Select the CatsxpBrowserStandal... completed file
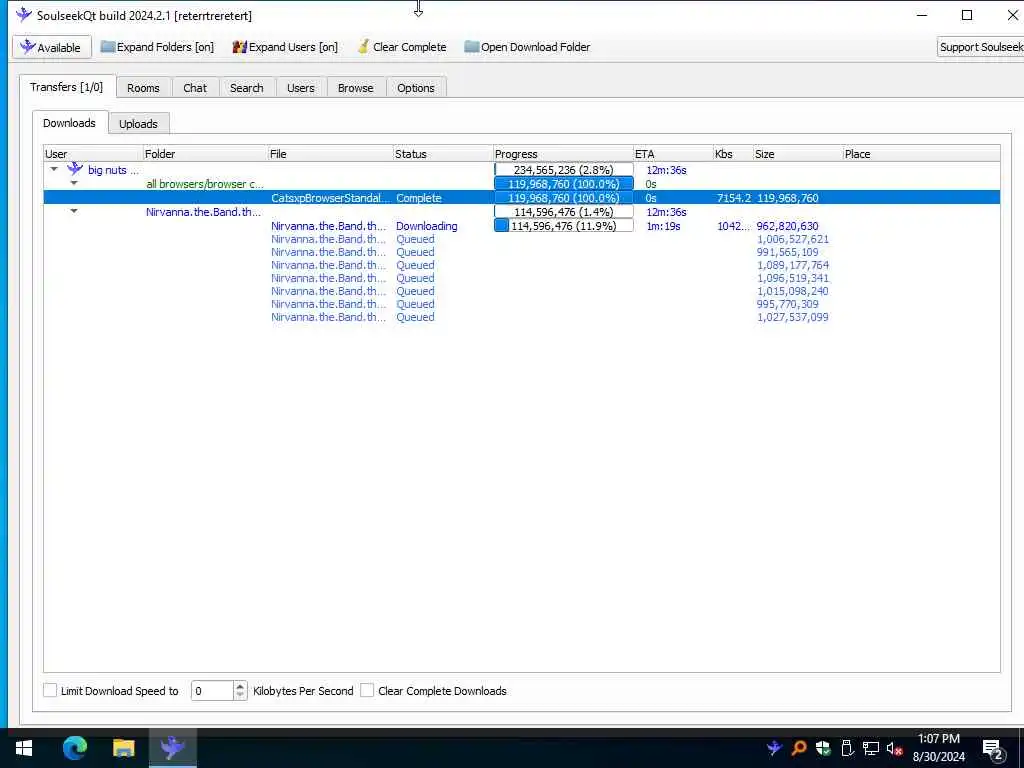 point(522,198)
